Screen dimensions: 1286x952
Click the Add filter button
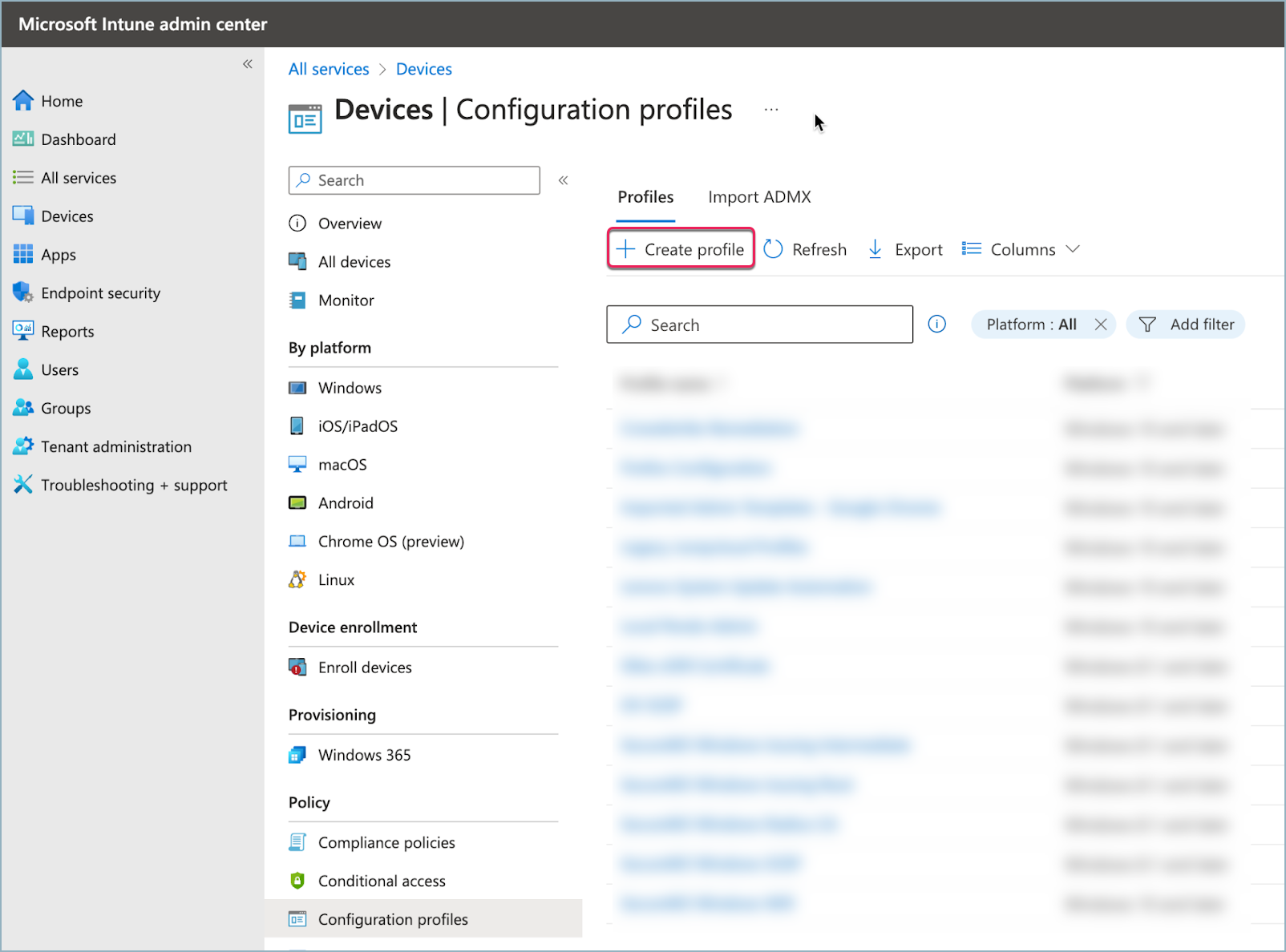click(x=1186, y=325)
